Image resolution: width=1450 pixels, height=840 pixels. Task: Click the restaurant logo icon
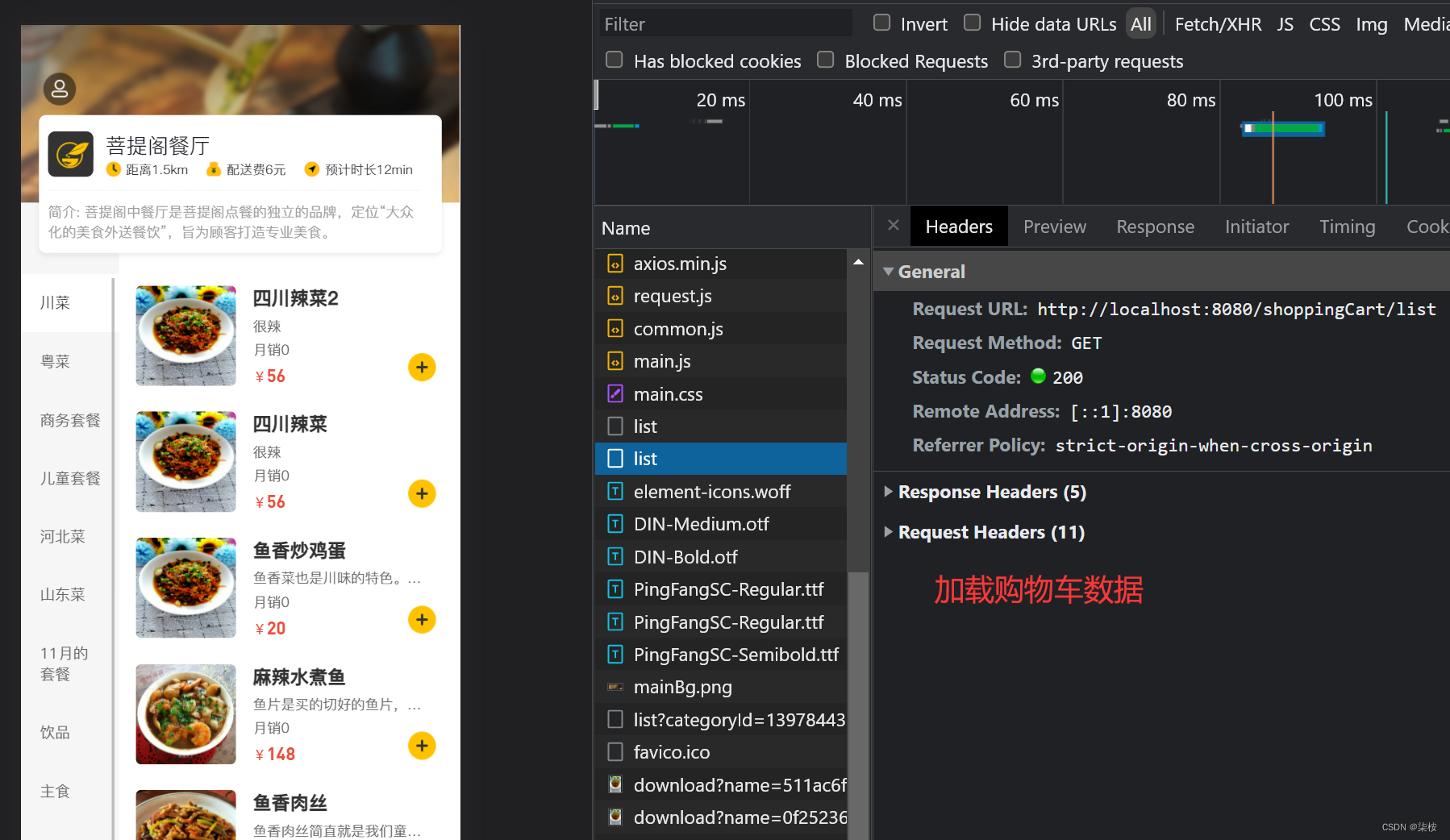tap(71, 154)
